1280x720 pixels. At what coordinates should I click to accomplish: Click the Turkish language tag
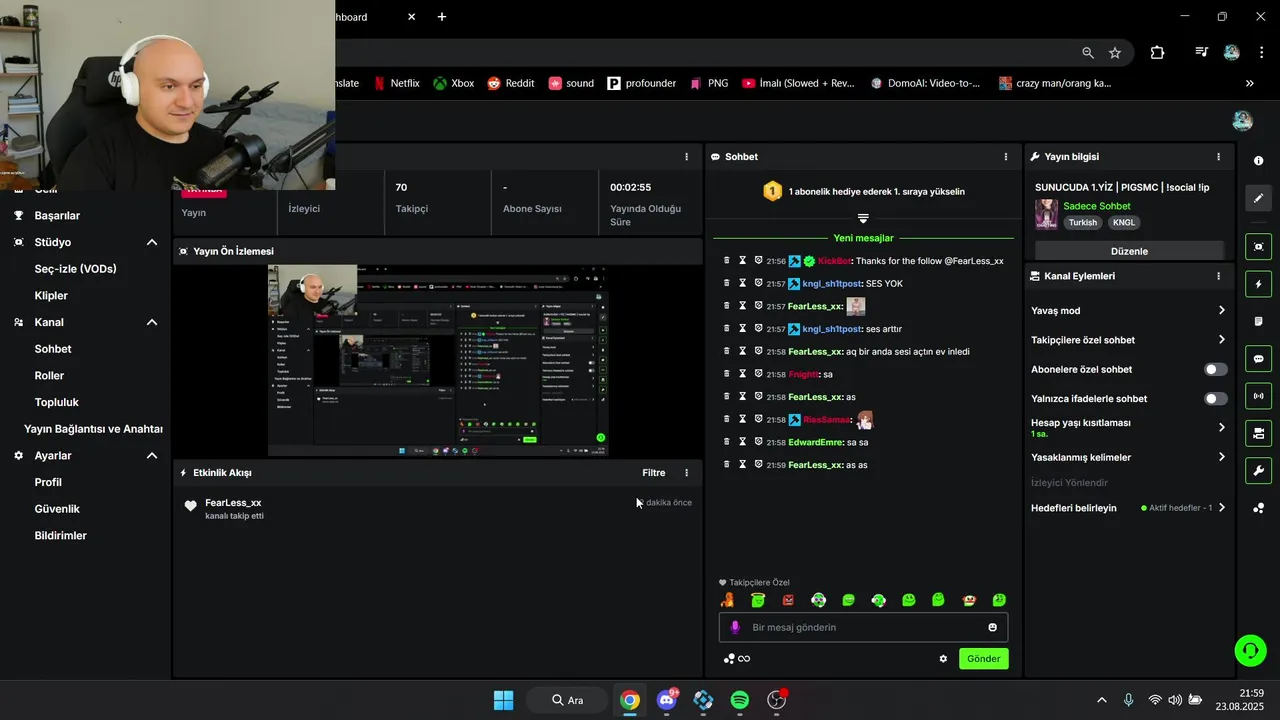1083,223
